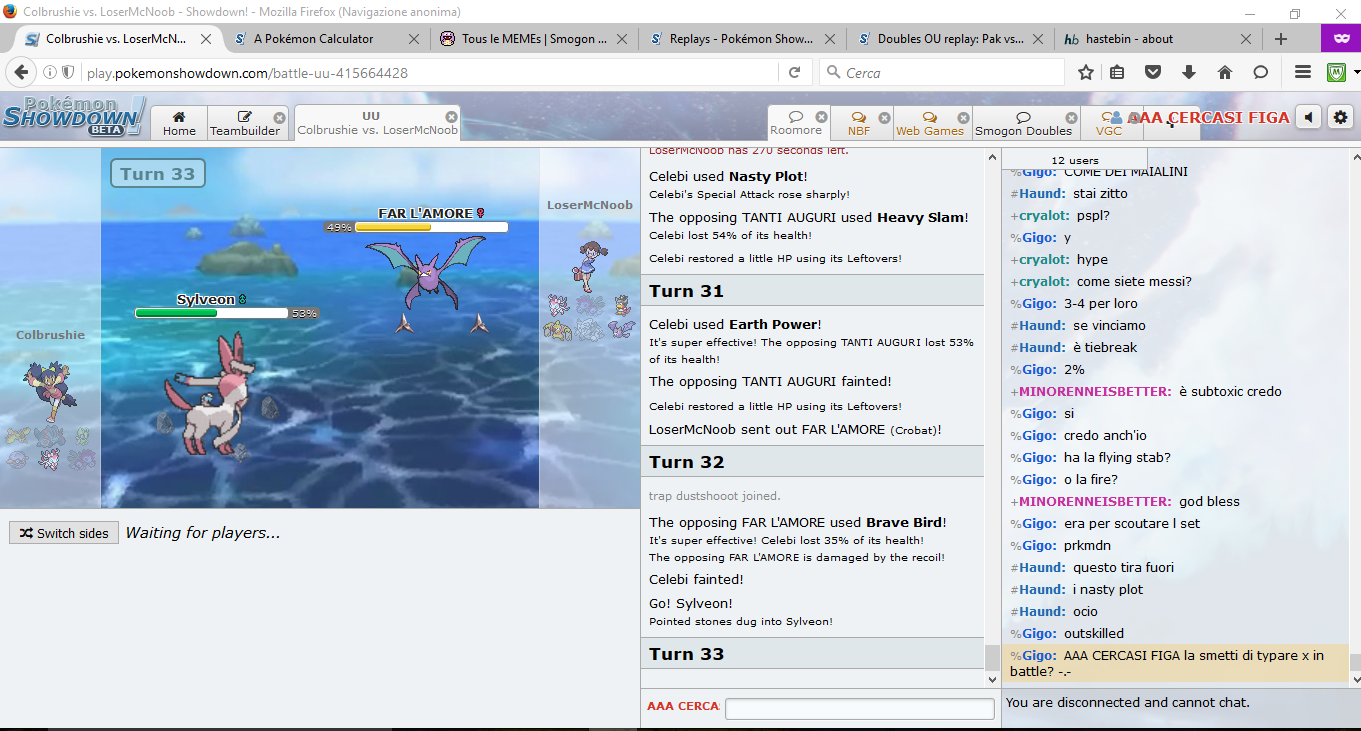Viewport: 1361px width, 731px height.
Task: Click username Haund on the ocio message
Action: tap(1043, 611)
